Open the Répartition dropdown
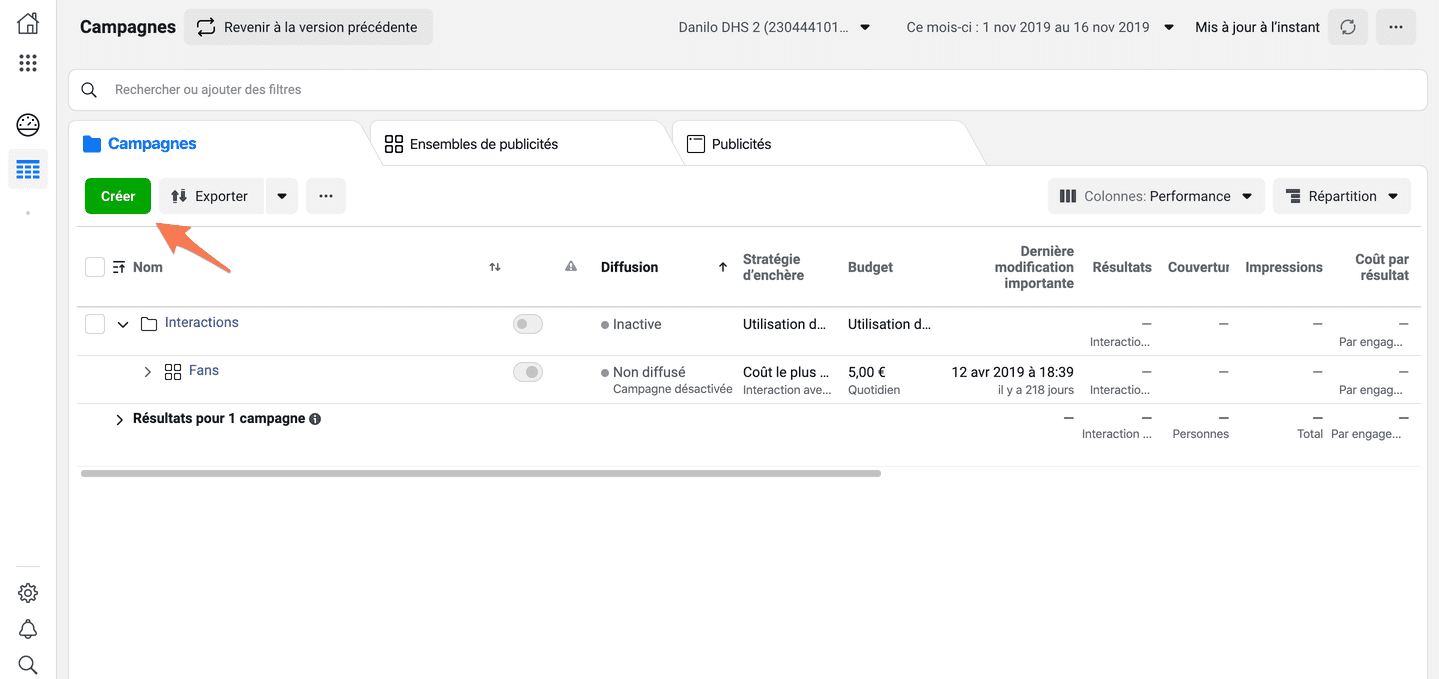Screen dimensions: 1439x679 tap(1341, 196)
